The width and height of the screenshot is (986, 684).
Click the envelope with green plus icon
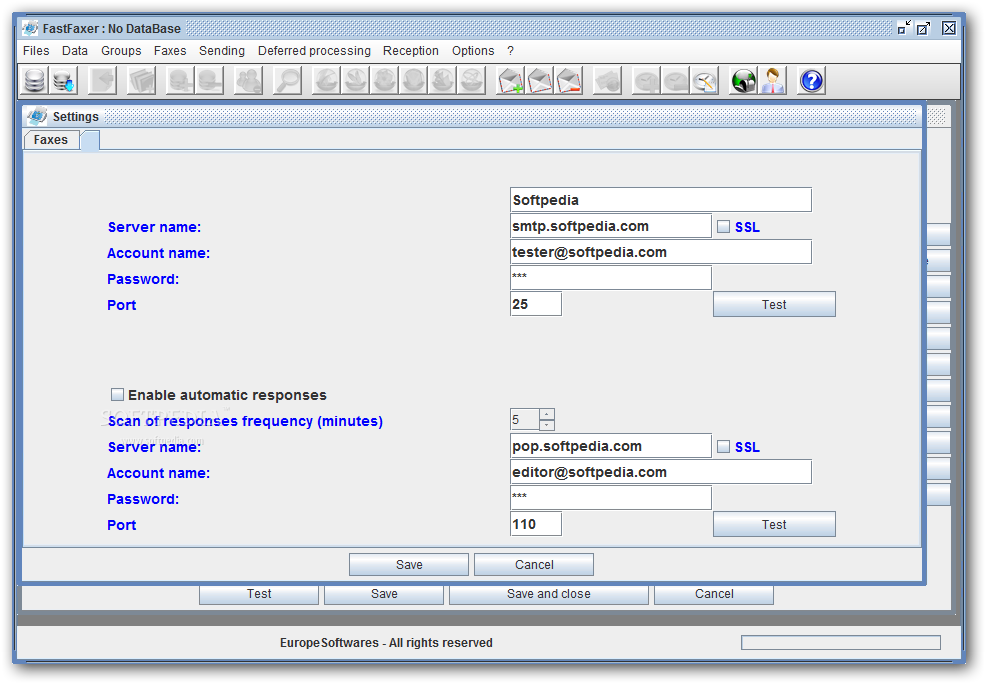(x=510, y=81)
